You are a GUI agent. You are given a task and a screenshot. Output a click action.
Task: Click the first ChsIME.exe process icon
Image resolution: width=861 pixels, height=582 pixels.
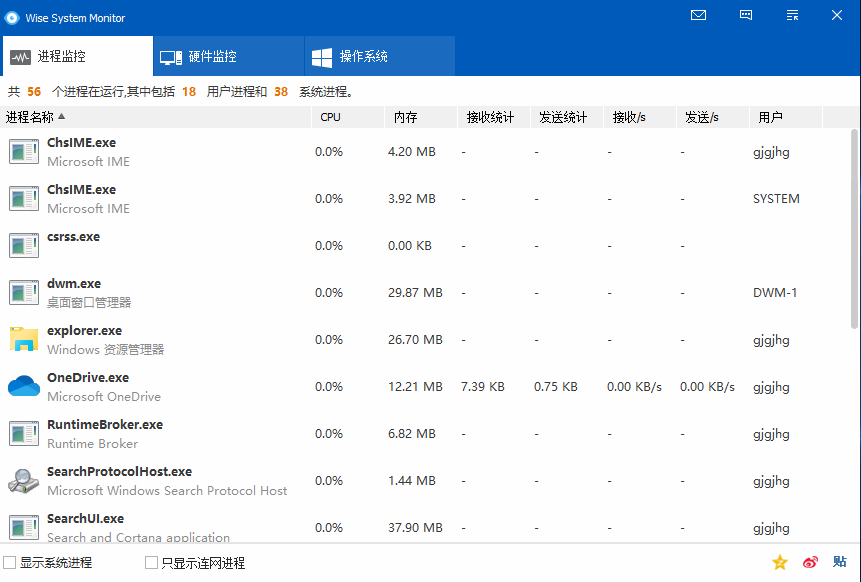(23, 151)
